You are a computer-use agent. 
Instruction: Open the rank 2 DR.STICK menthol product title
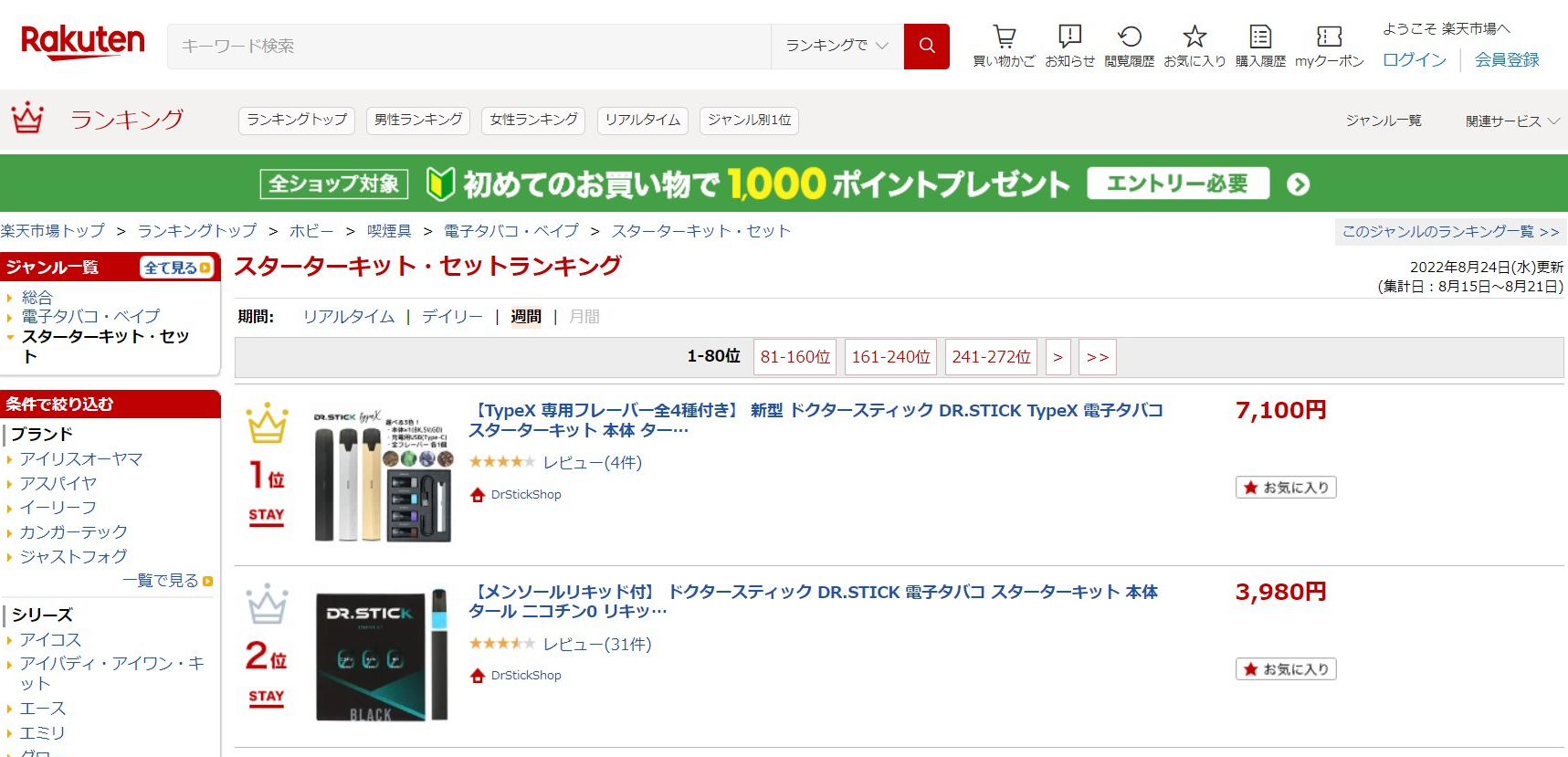point(813,601)
